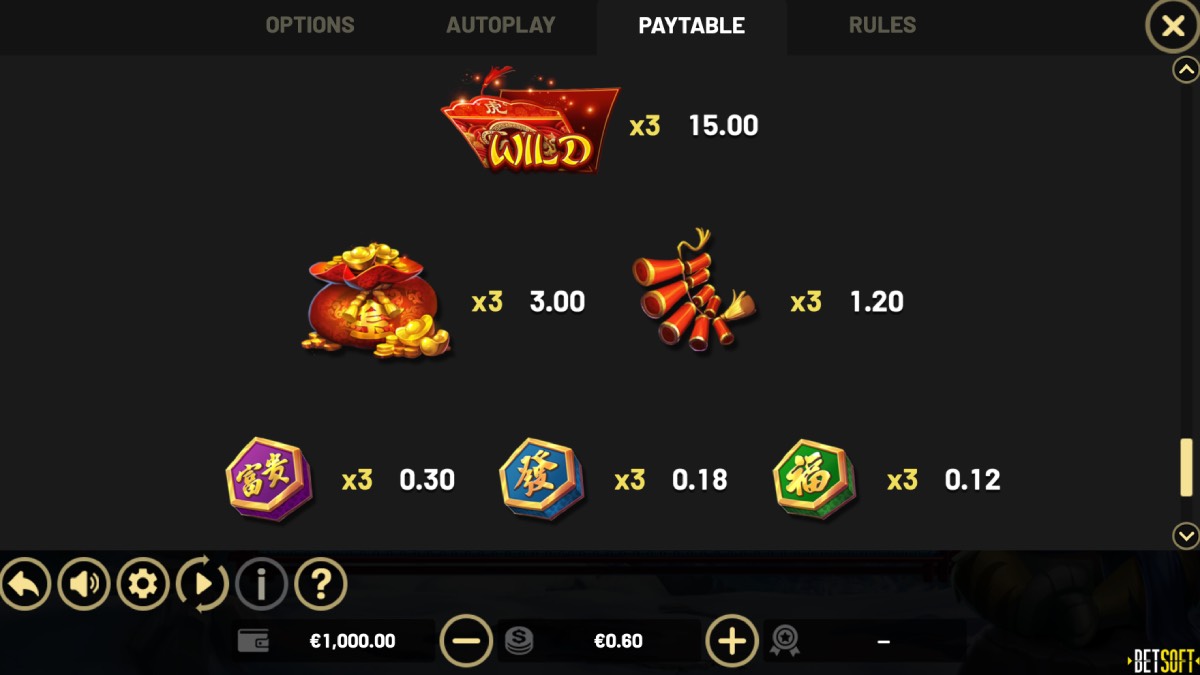Open help with the question mark icon

(x=321, y=584)
